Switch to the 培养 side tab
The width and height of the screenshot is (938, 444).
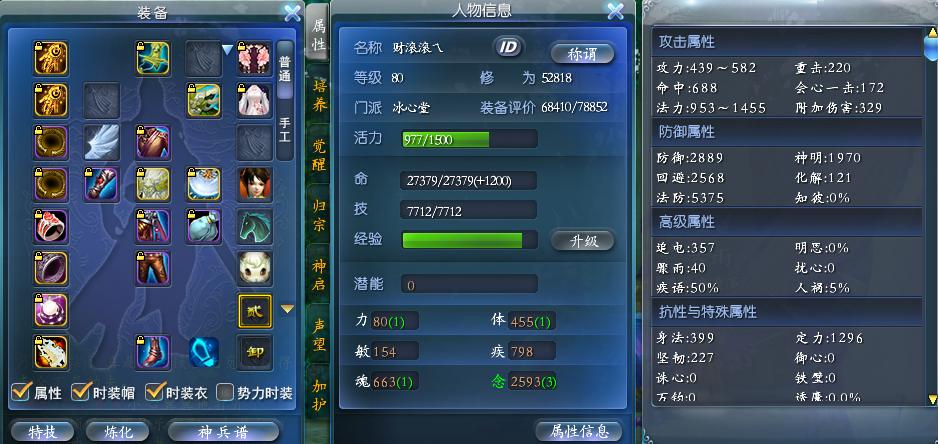click(320, 95)
